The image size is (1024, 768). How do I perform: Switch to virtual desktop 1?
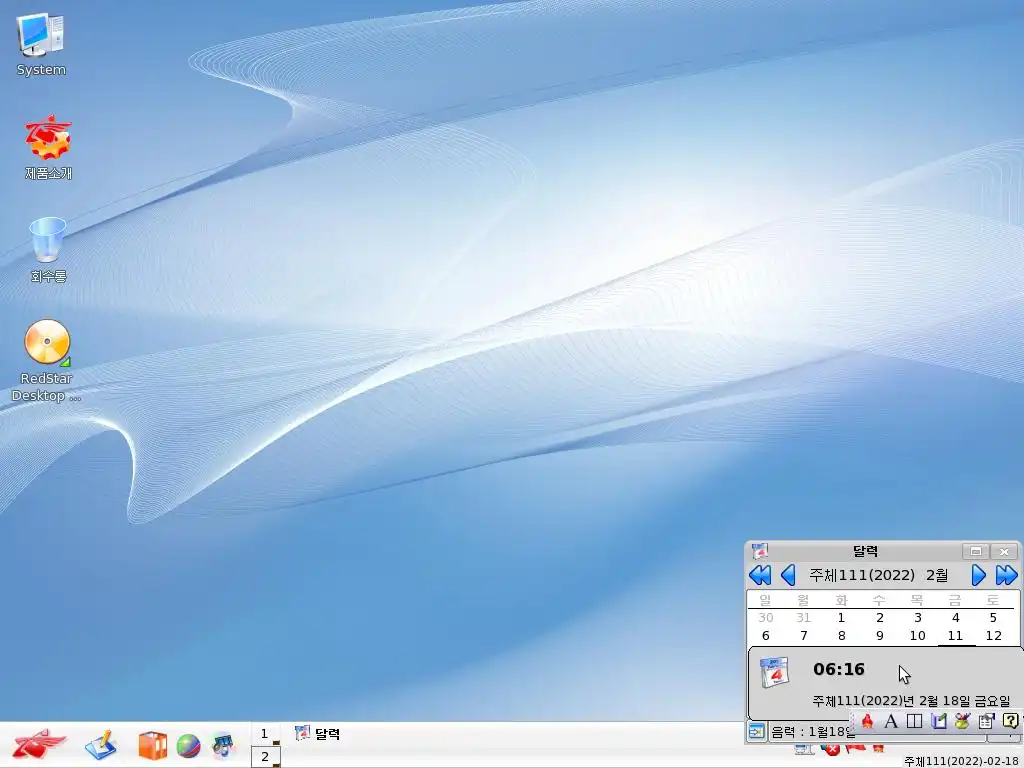[x=265, y=734]
